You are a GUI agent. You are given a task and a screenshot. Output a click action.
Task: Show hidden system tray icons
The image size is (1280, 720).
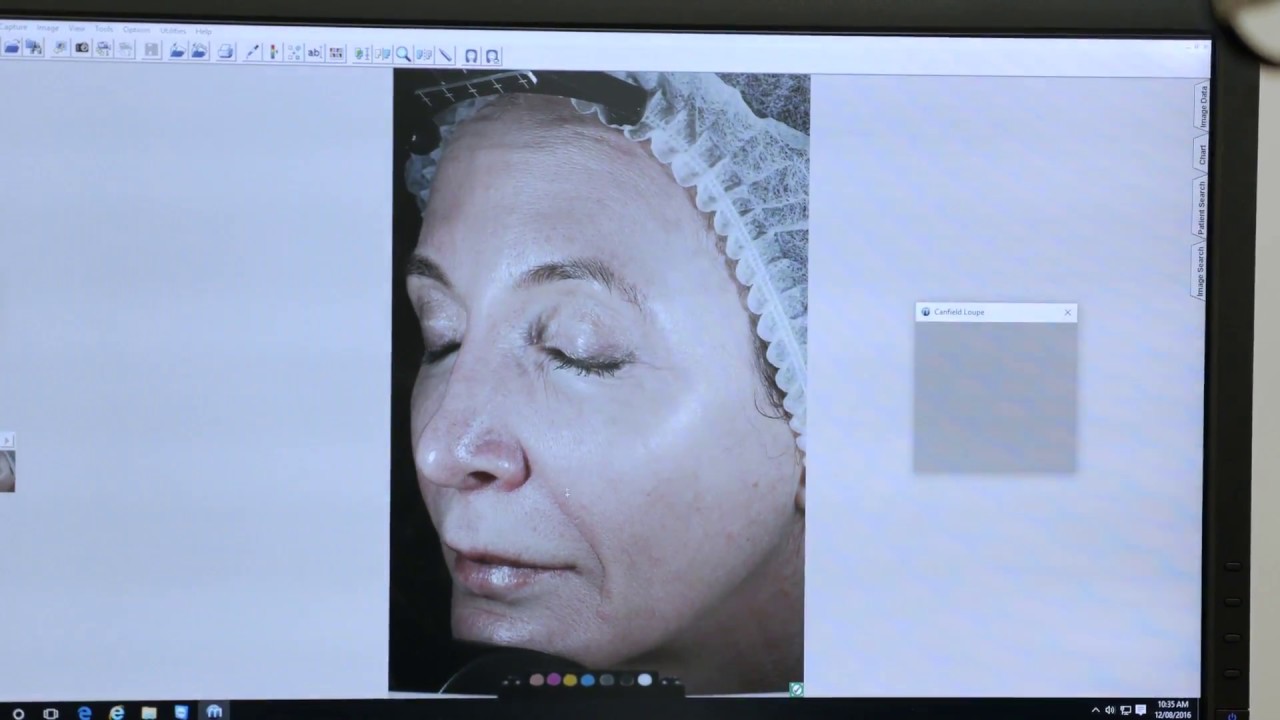(x=1095, y=710)
